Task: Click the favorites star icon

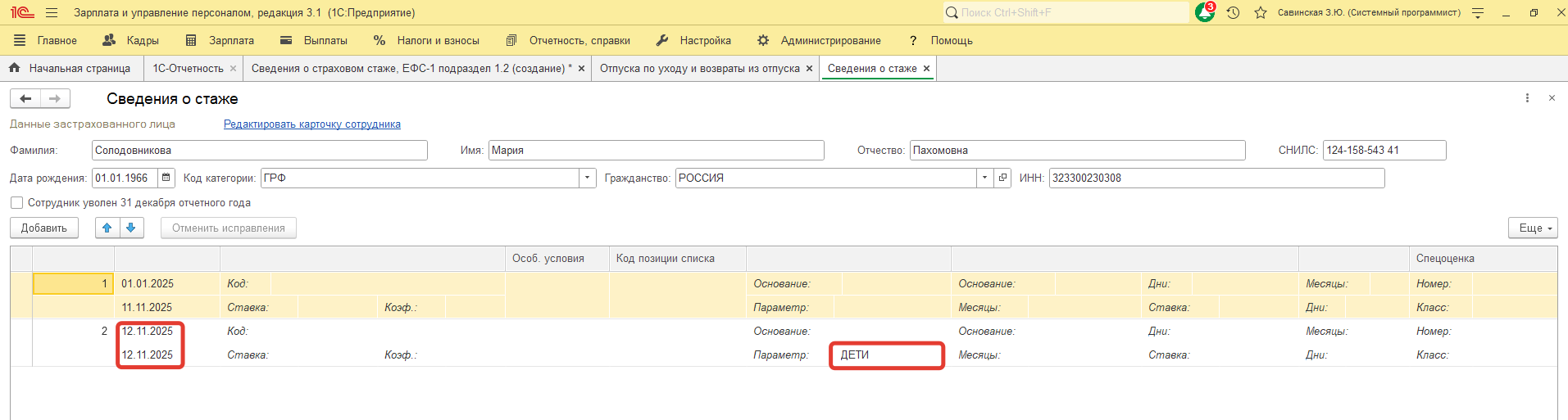Action: pyautogui.click(x=1261, y=12)
